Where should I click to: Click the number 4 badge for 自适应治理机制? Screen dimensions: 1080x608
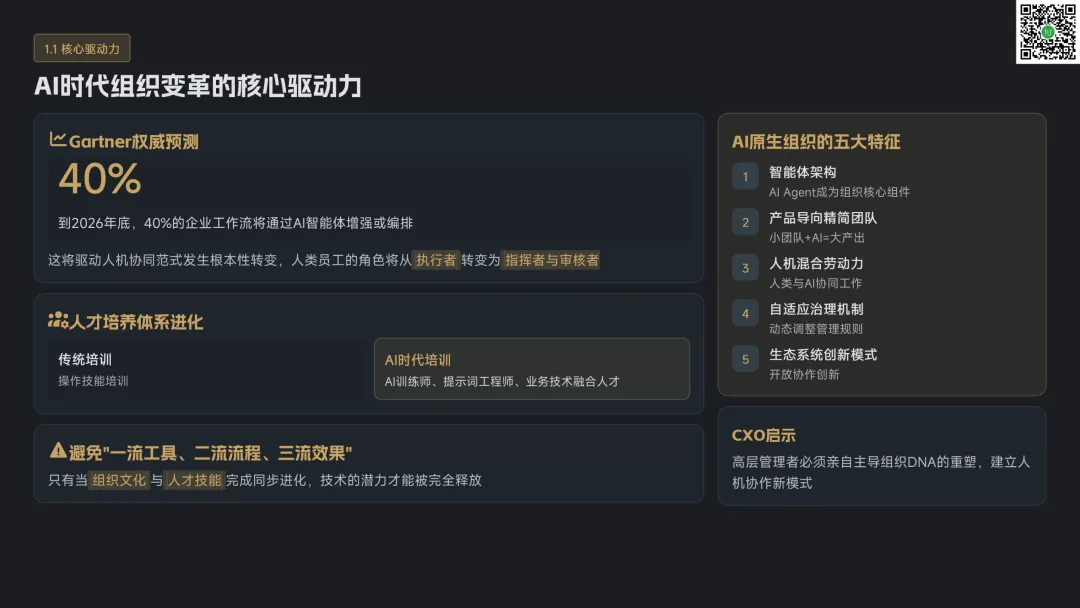(x=745, y=314)
